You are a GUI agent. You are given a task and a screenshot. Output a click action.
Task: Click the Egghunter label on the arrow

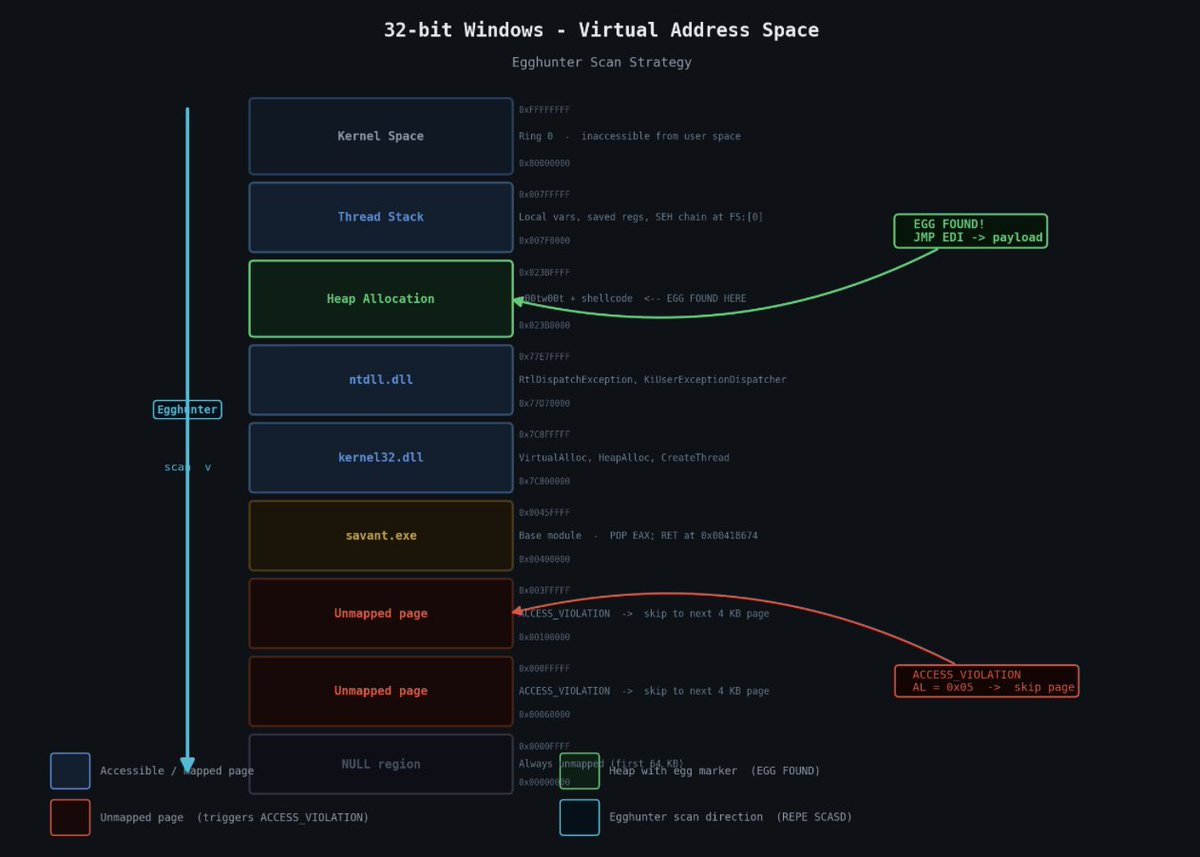(x=187, y=410)
